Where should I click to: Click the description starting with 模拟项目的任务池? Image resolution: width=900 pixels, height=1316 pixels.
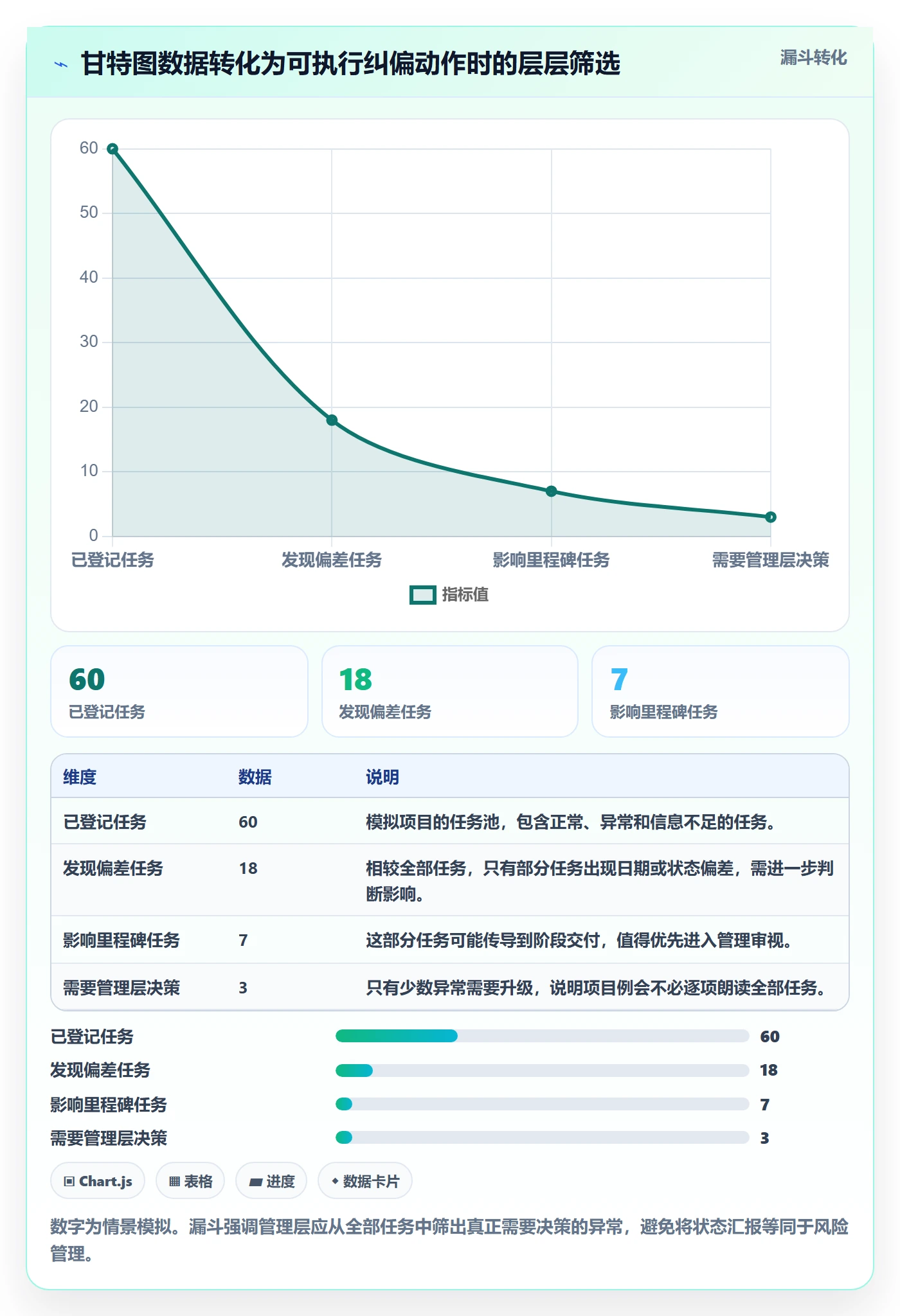(x=571, y=822)
